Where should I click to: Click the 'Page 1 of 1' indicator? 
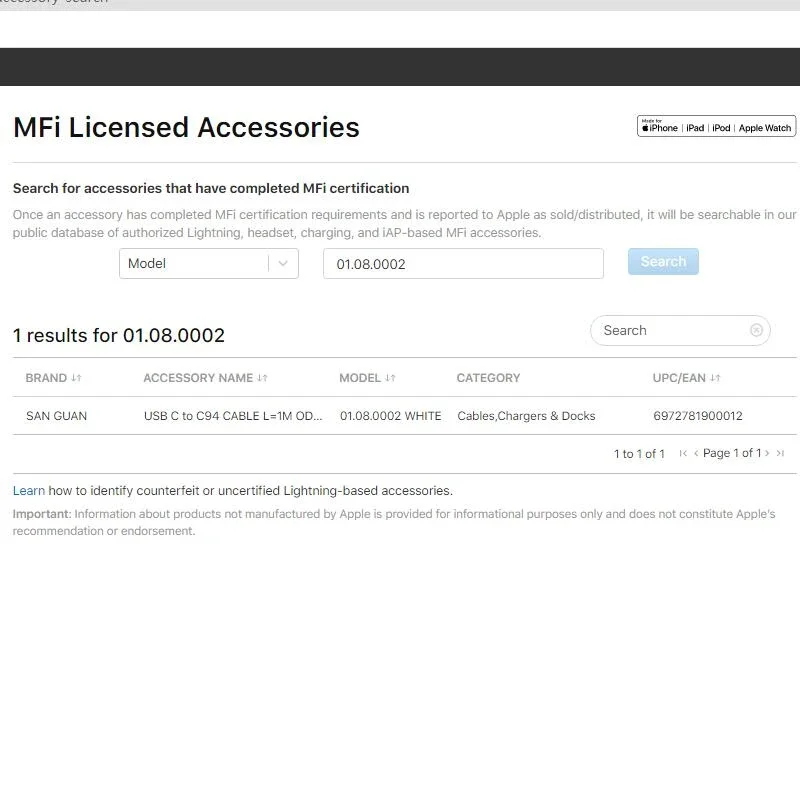pyautogui.click(x=732, y=453)
